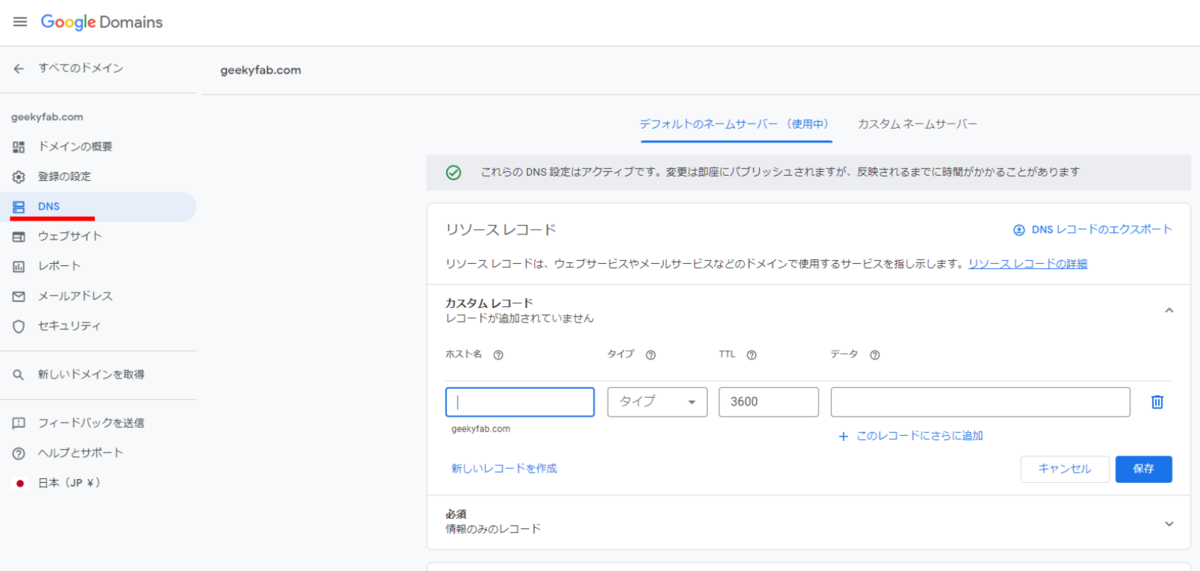Go to すべてのドメイン
Screen dimensions: 1200x571
(x=81, y=68)
